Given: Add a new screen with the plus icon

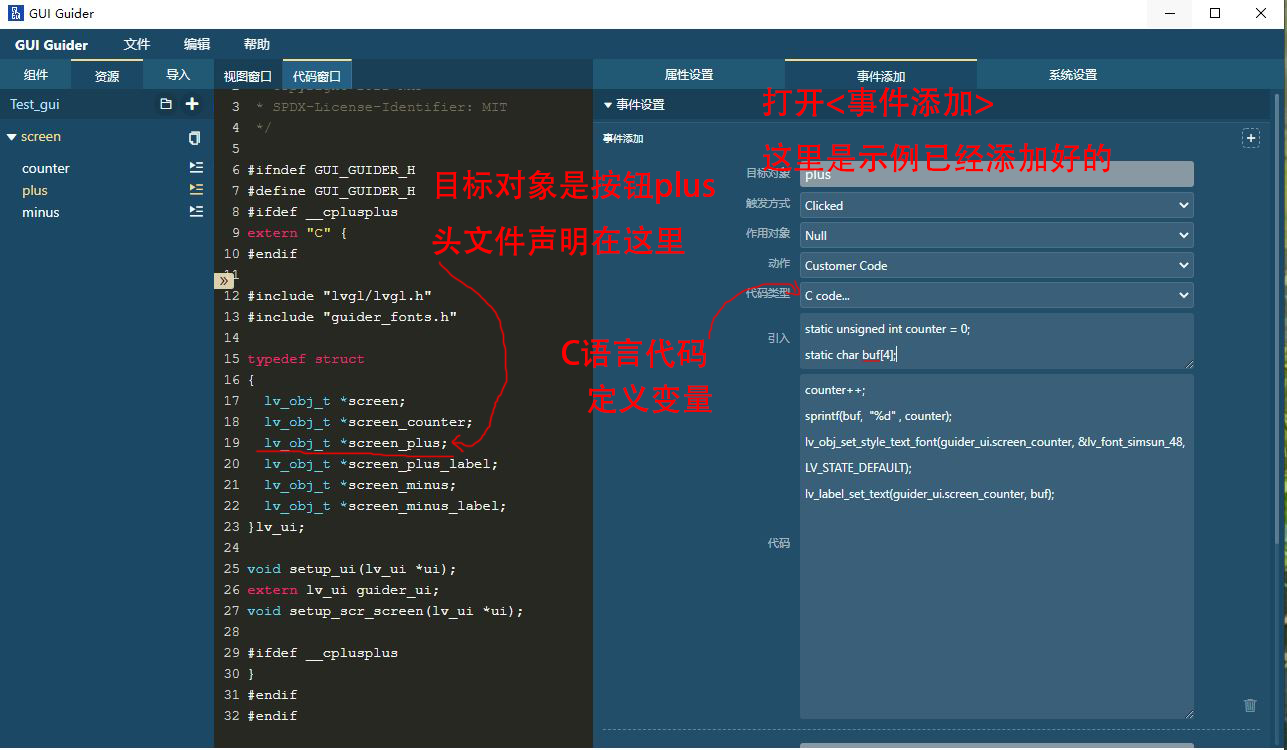Looking at the screenshot, I should tap(192, 104).
